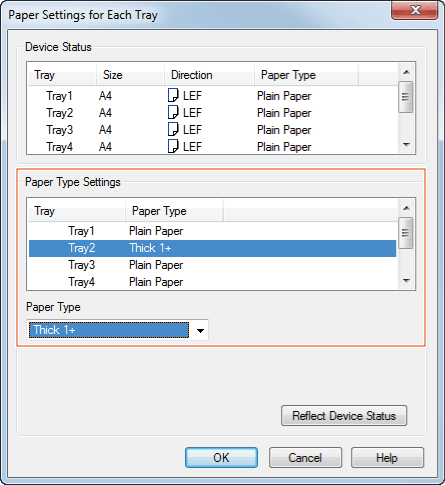The image size is (445, 485).
Task: Click Plain Paper cell of Tray2 in Device Status
Action: click(284, 113)
